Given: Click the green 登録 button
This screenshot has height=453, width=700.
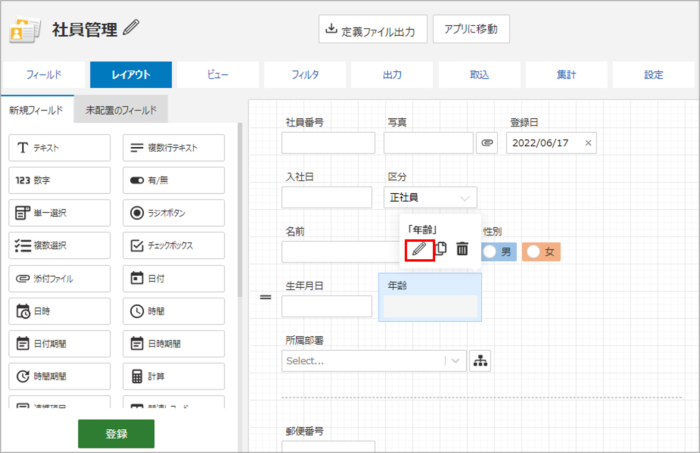Looking at the screenshot, I should [116, 433].
